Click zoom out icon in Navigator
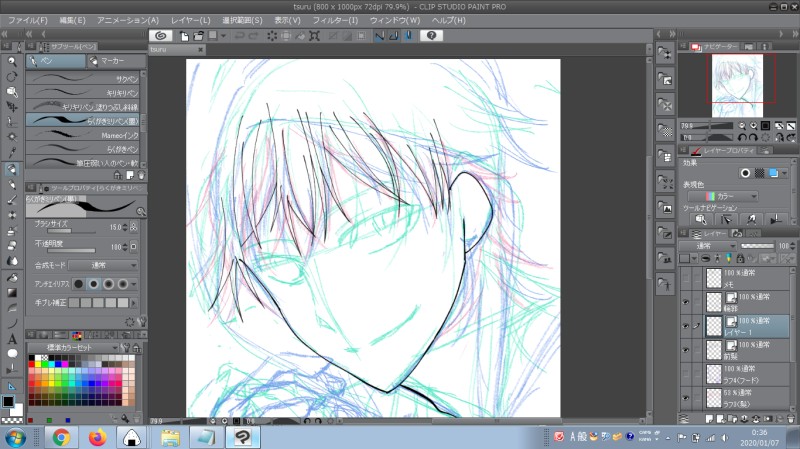The width and height of the screenshot is (800, 449). 741,126
